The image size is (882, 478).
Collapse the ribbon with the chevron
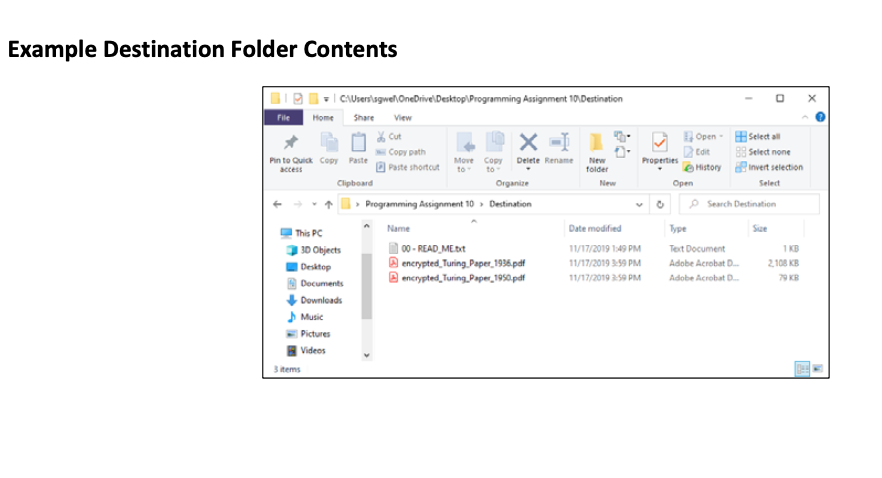click(805, 117)
